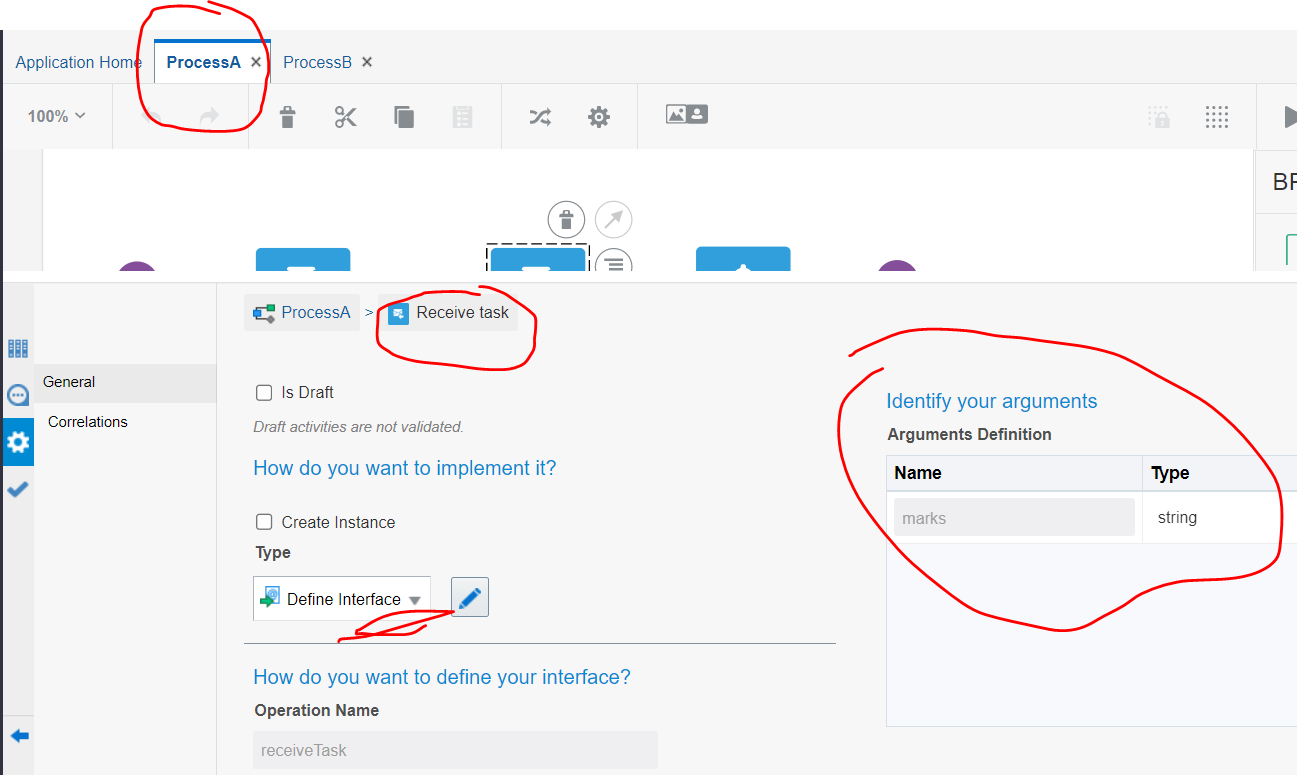Open the Comments panel in the sidebar
Image resolution: width=1297 pixels, height=775 pixels.
tap(17, 394)
